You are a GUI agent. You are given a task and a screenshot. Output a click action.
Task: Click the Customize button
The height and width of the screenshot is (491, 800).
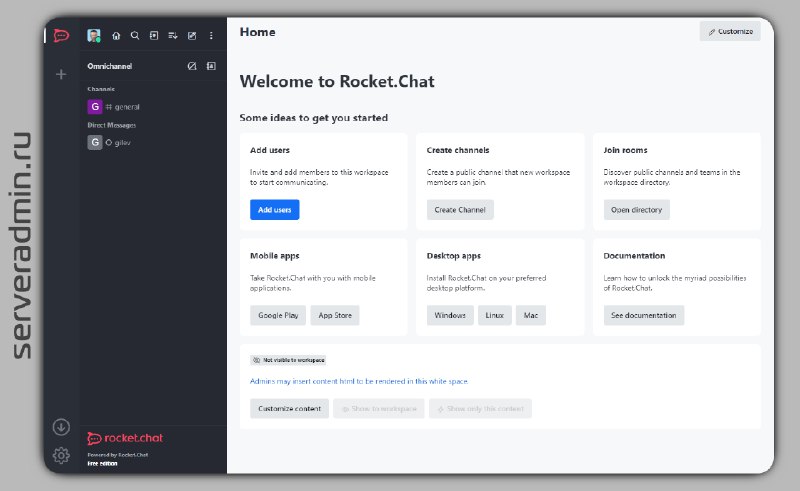point(730,32)
